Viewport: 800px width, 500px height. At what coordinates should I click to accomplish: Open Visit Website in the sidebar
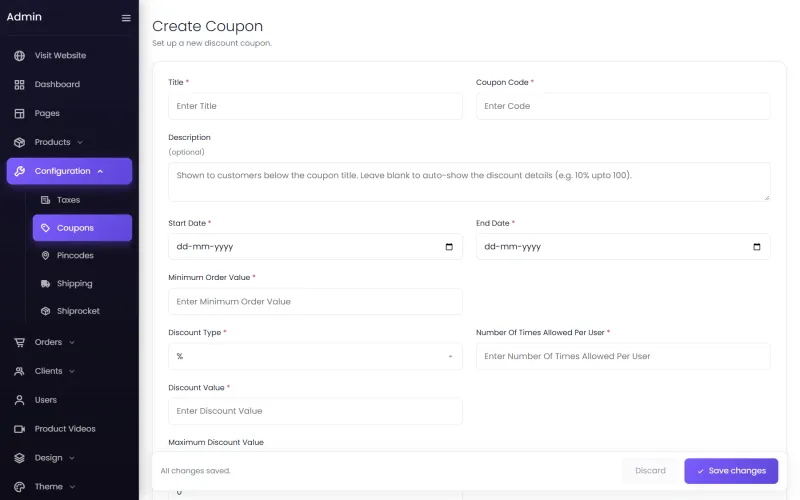tap(69, 56)
